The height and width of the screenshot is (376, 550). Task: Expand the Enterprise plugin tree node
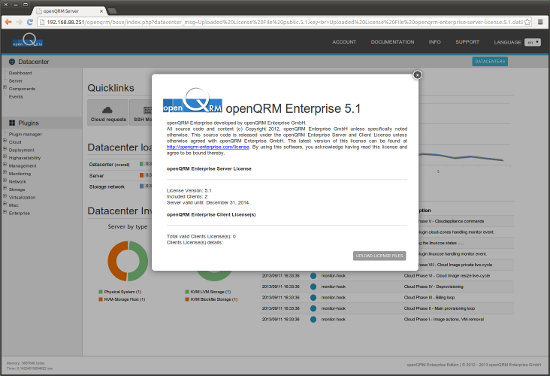pyautogui.click(x=5, y=212)
